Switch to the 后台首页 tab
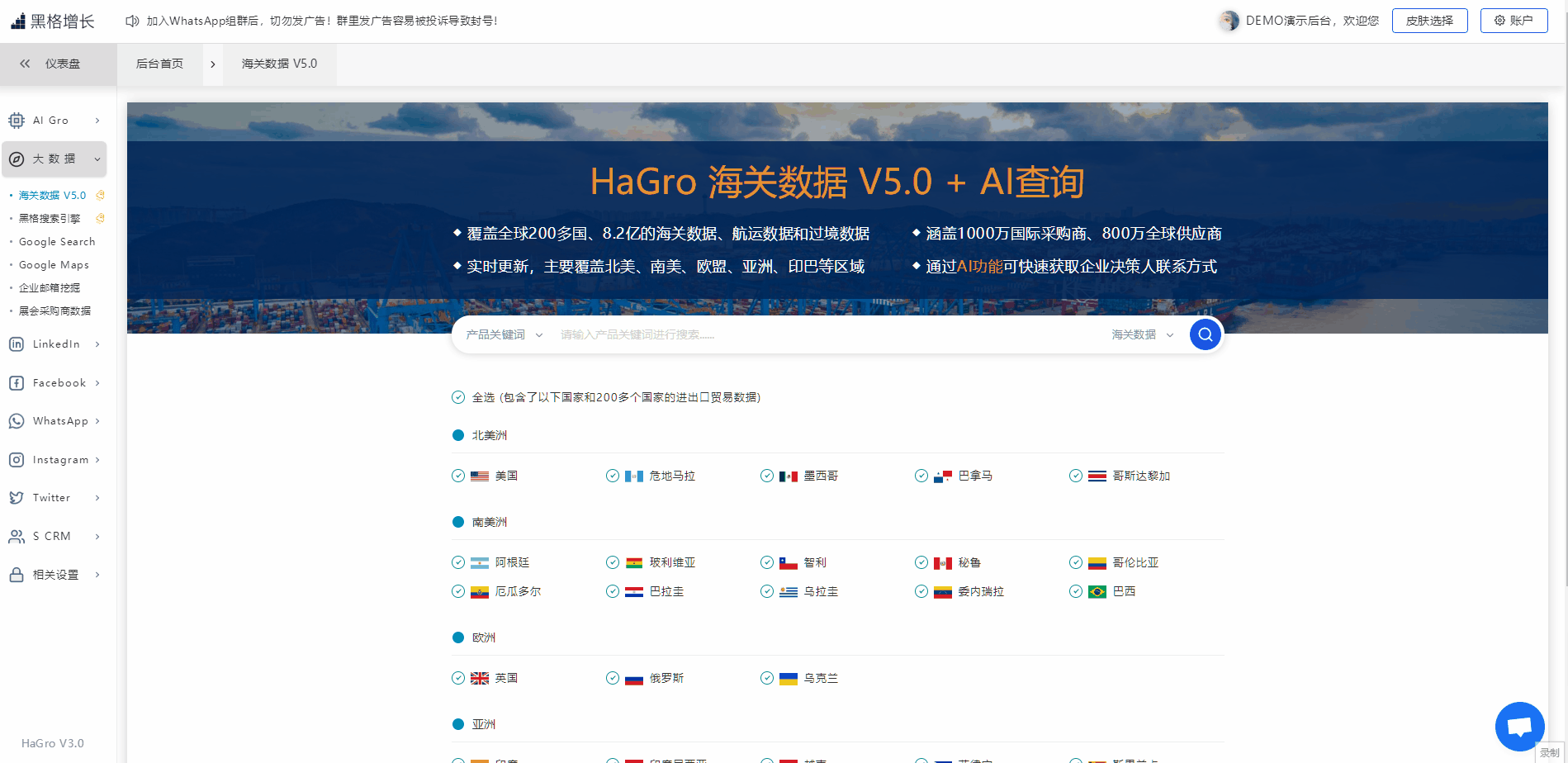Image resolution: width=1568 pixels, height=763 pixels. coord(159,64)
